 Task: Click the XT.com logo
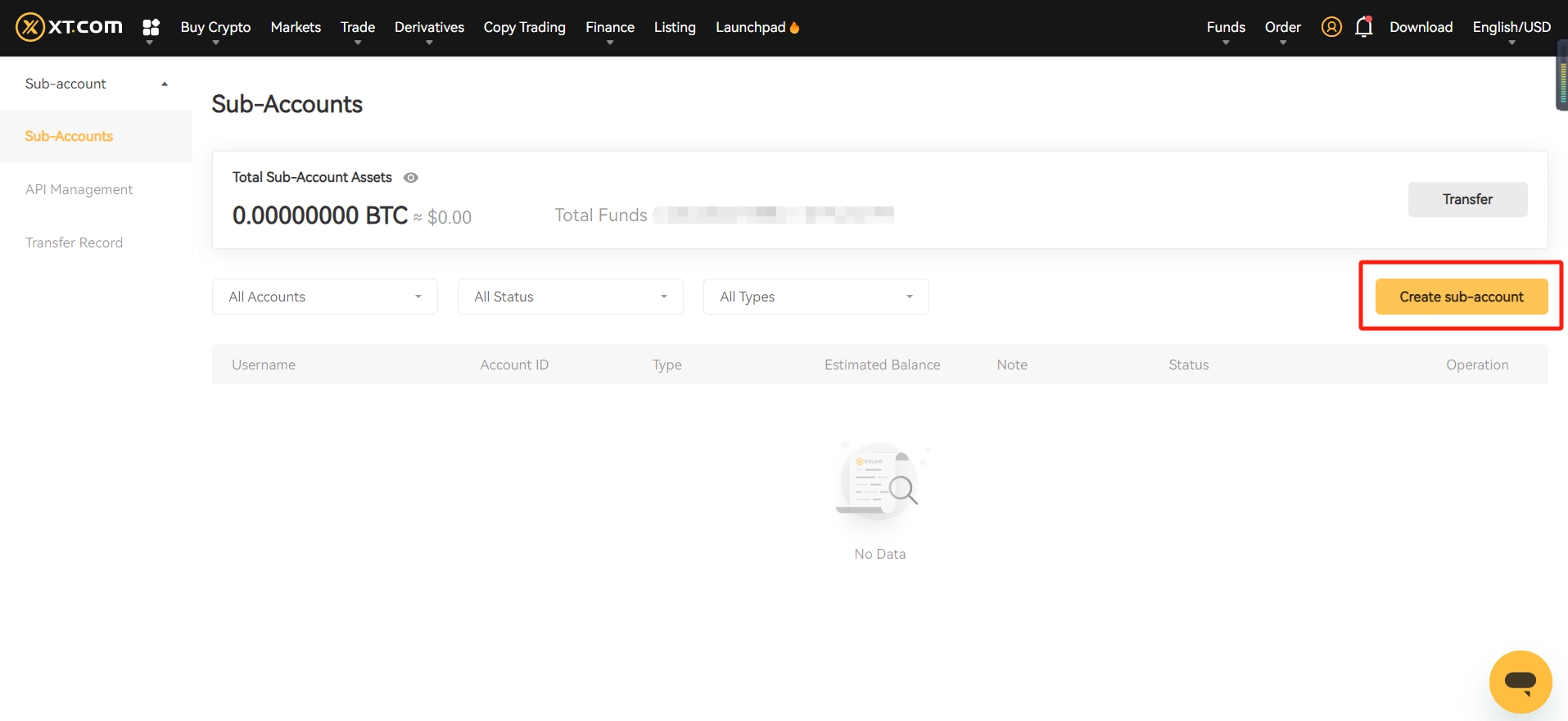pos(69,27)
